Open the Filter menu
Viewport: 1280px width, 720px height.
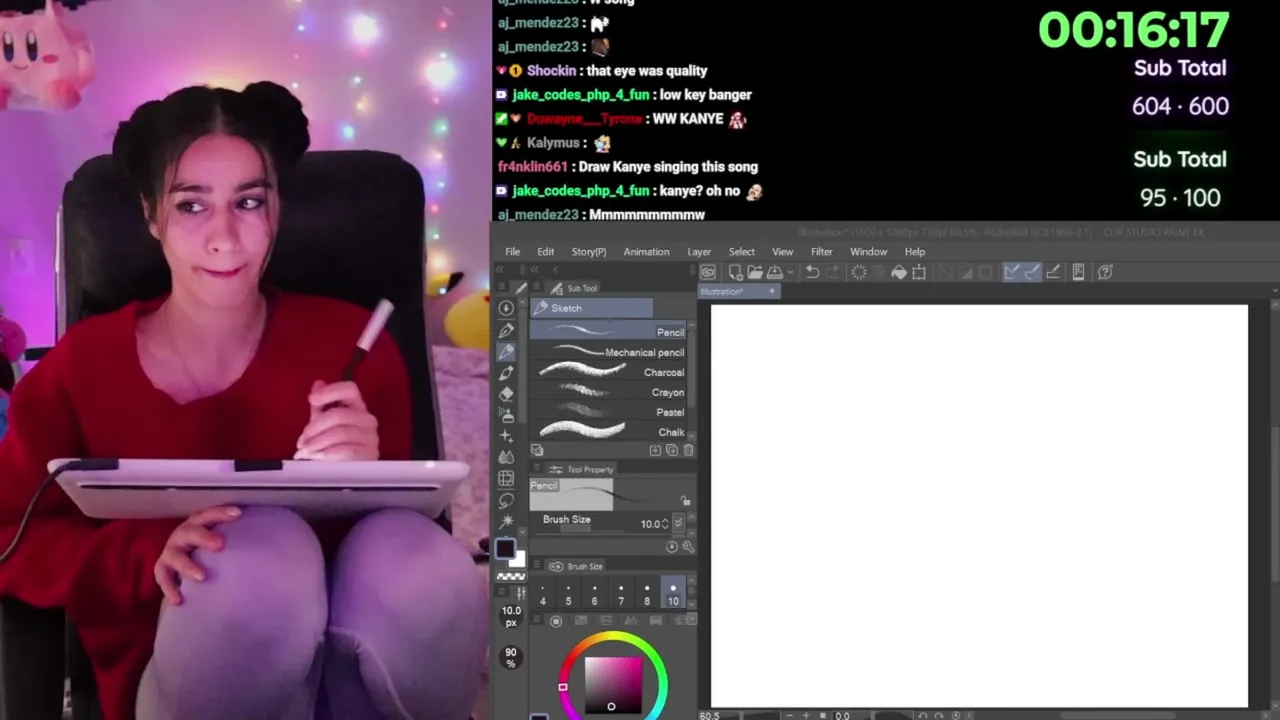821,252
